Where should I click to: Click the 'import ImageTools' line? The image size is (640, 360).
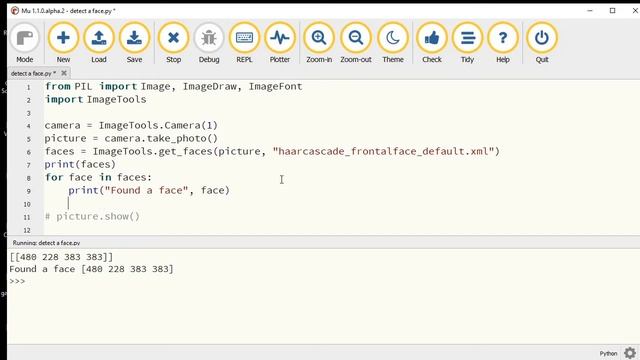[x=96, y=100]
